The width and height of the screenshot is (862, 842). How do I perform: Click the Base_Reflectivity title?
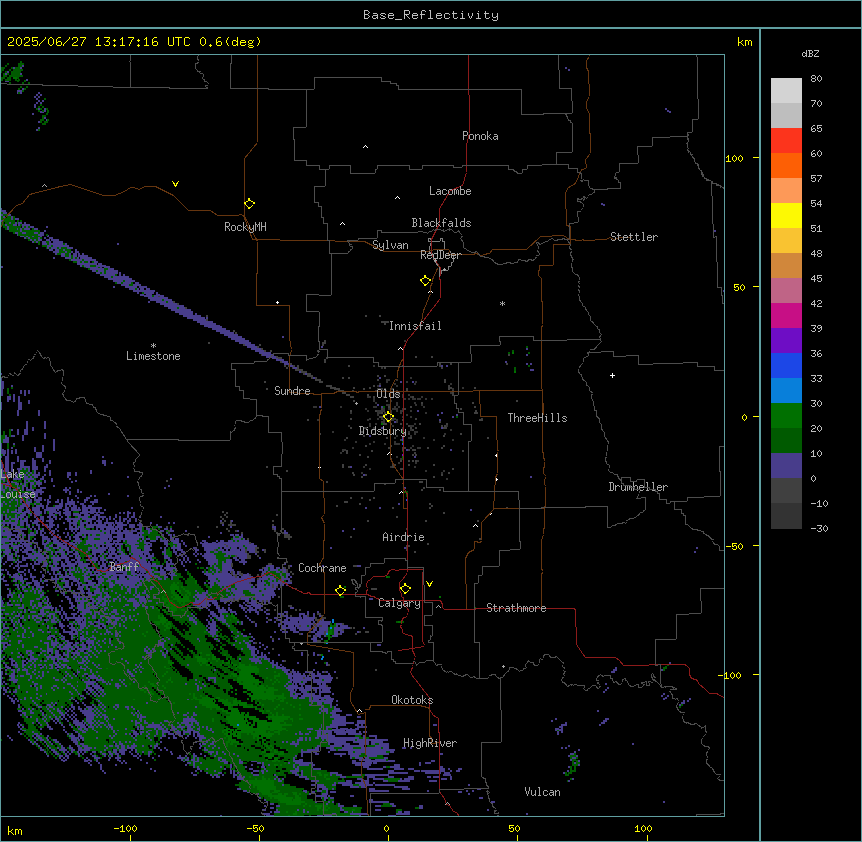click(x=431, y=15)
